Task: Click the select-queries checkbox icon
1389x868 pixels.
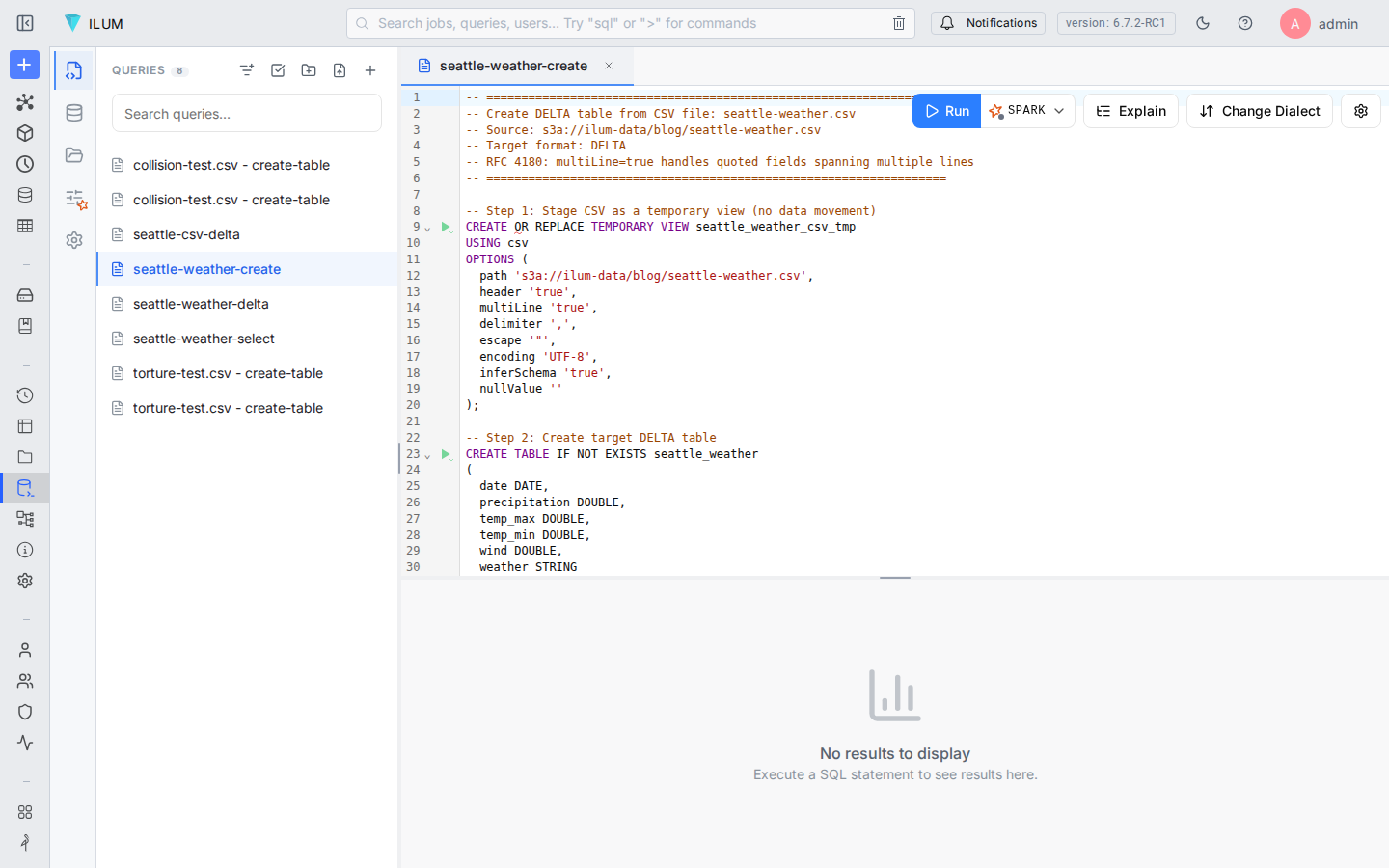Action: click(278, 70)
